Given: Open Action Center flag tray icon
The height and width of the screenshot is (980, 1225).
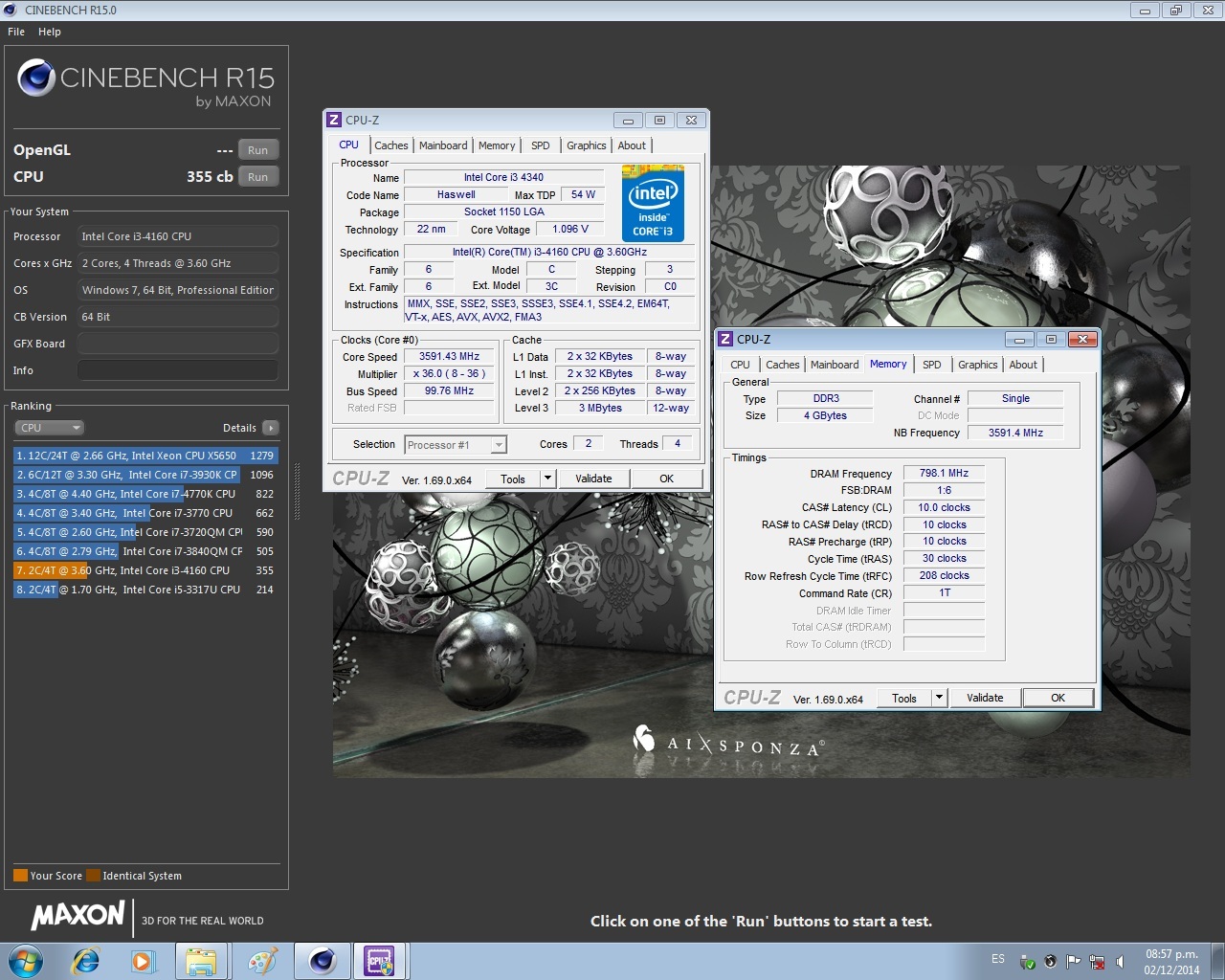Looking at the screenshot, I should pos(1073,962).
